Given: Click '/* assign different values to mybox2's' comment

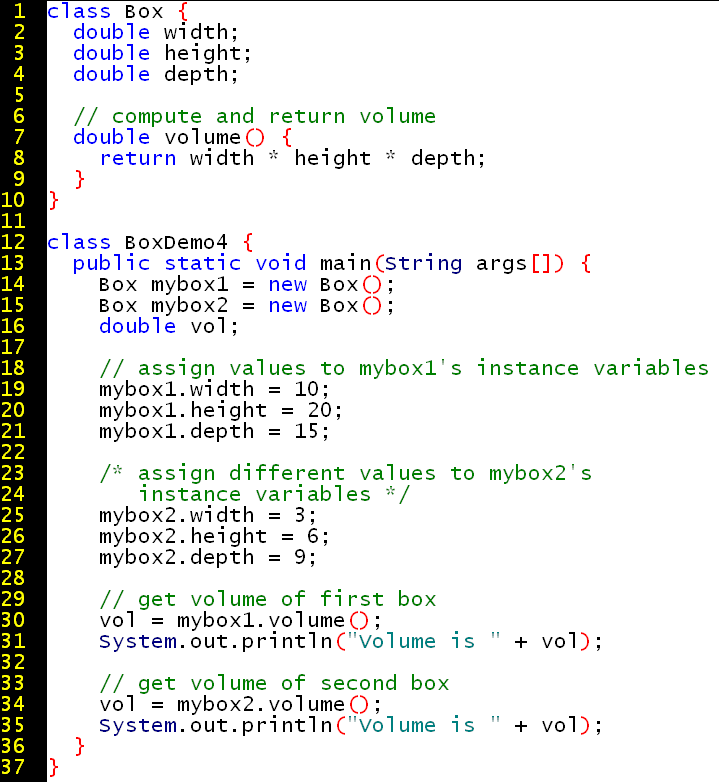Looking at the screenshot, I should click(x=346, y=474).
